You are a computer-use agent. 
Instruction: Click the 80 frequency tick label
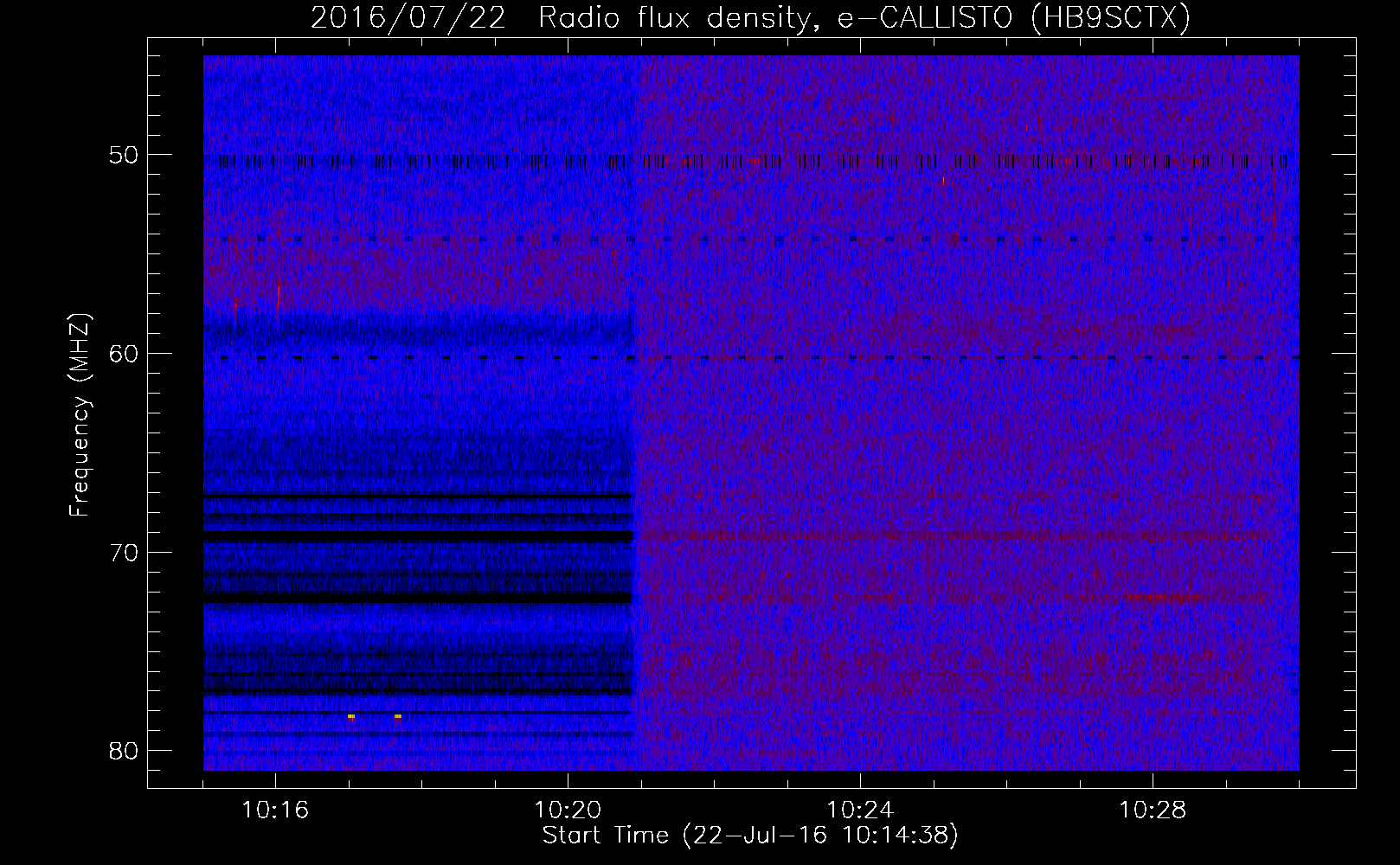click(124, 750)
